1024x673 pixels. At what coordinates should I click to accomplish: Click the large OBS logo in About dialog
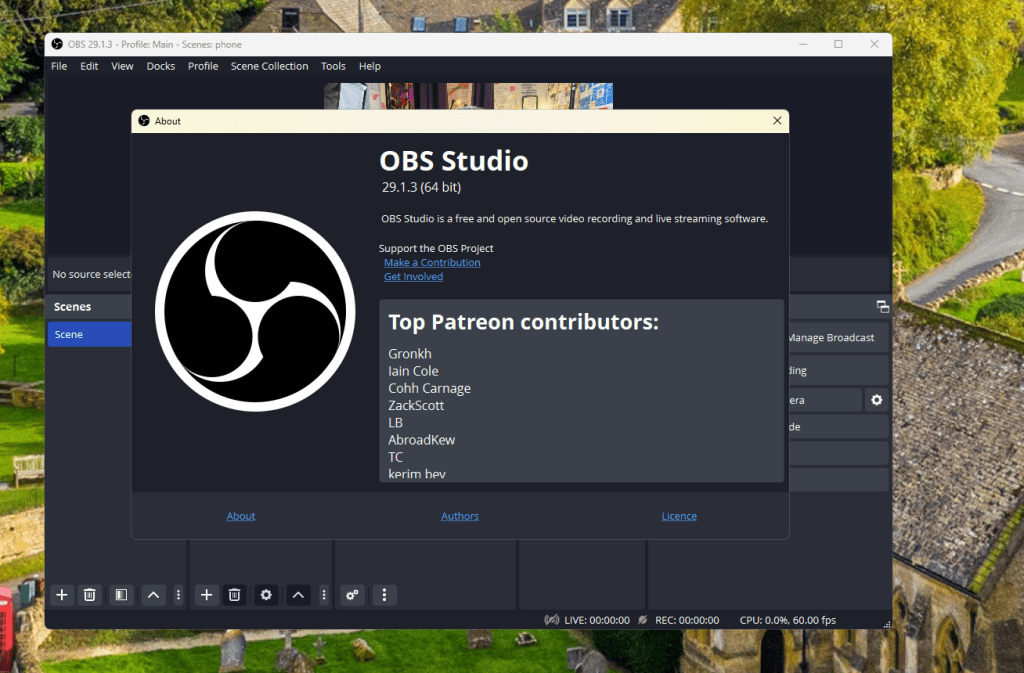point(255,311)
